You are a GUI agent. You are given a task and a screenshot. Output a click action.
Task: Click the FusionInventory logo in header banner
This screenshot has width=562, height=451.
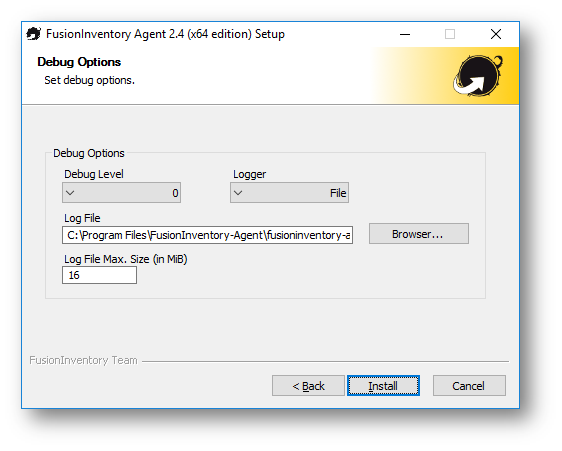pos(478,76)
